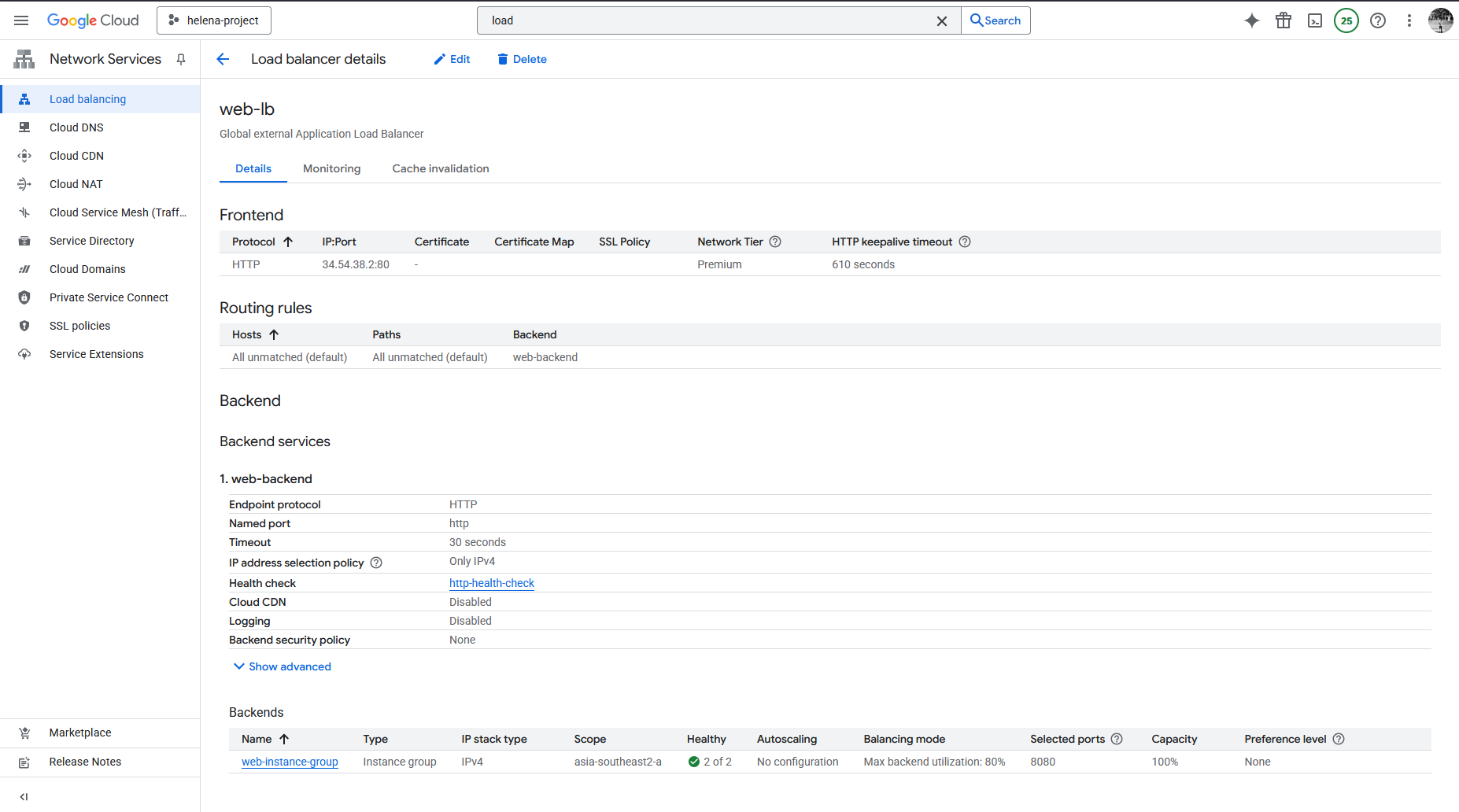Switch to the Monitoring tab
The width and height of the screenshot is (1459, 812).
pyautogui.click(x=331, y=168)
